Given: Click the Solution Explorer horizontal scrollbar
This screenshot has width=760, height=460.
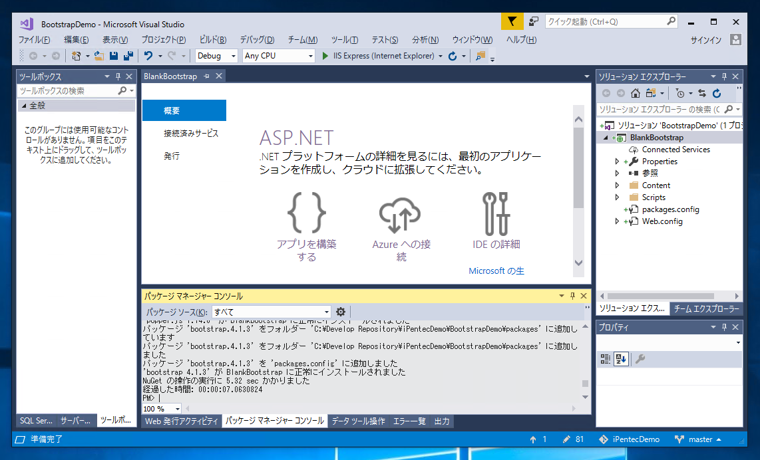Looking at the screenshot, I should 661,296.
